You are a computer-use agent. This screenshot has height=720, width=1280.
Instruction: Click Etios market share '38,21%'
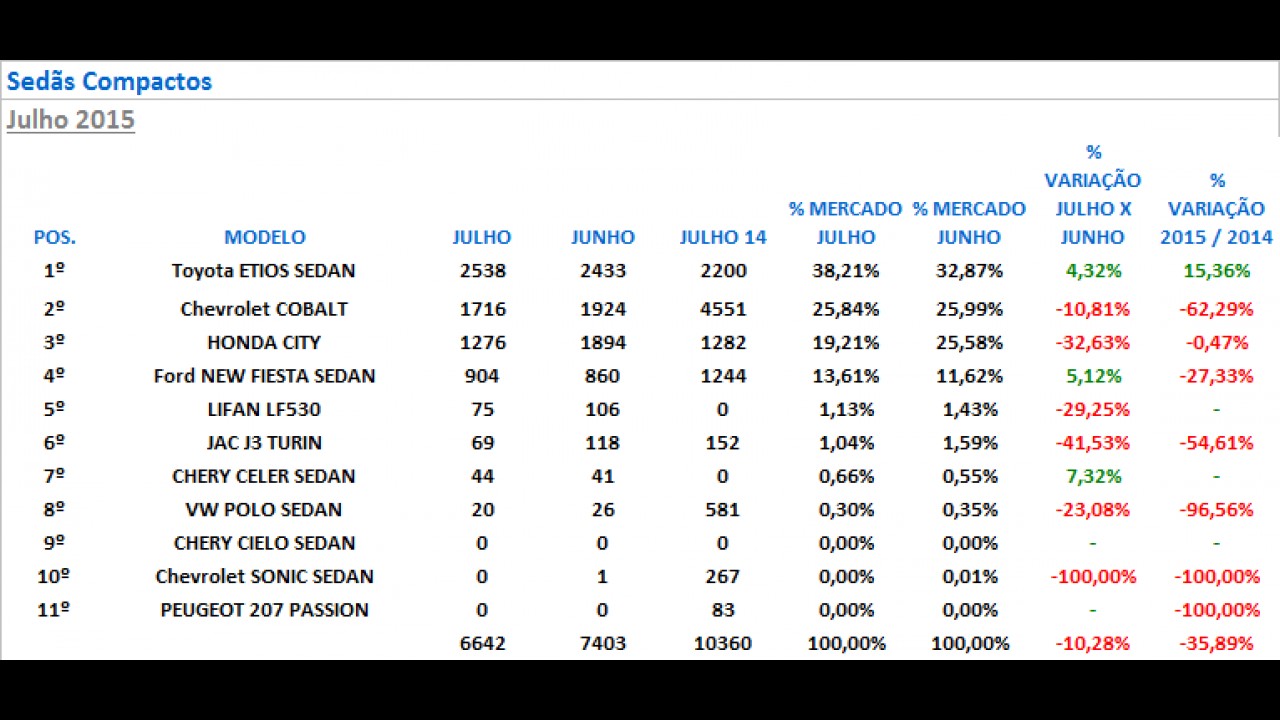pyautogui.click(x=847, y=271)
